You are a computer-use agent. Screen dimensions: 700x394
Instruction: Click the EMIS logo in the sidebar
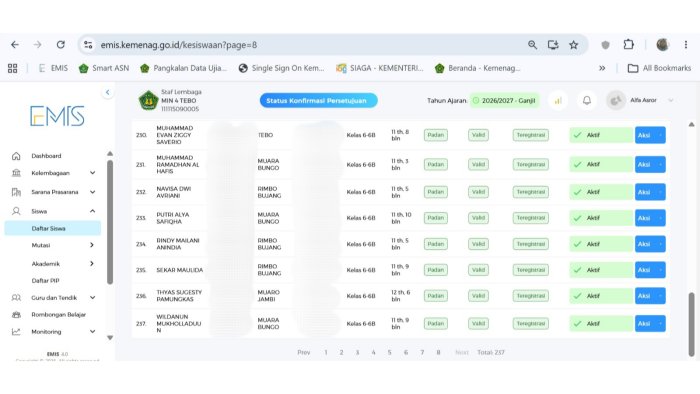pos(57,116)
